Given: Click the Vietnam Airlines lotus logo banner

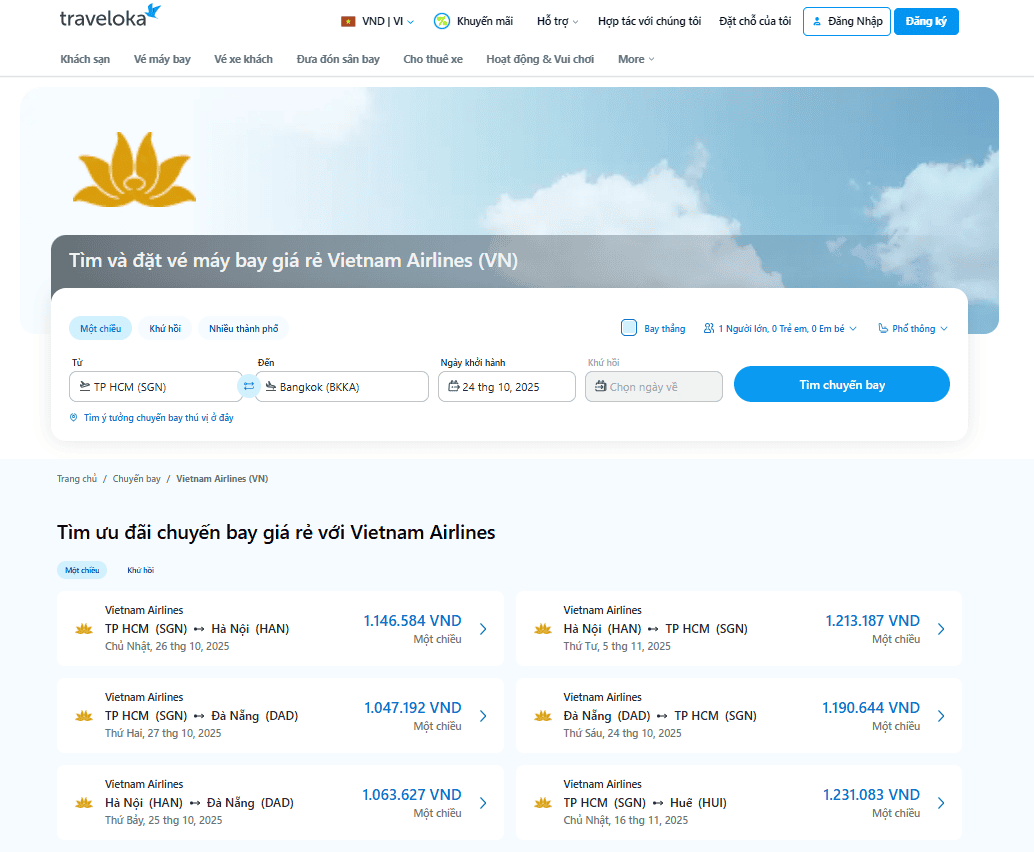Looking at the screenshot, I should [134, 168].
